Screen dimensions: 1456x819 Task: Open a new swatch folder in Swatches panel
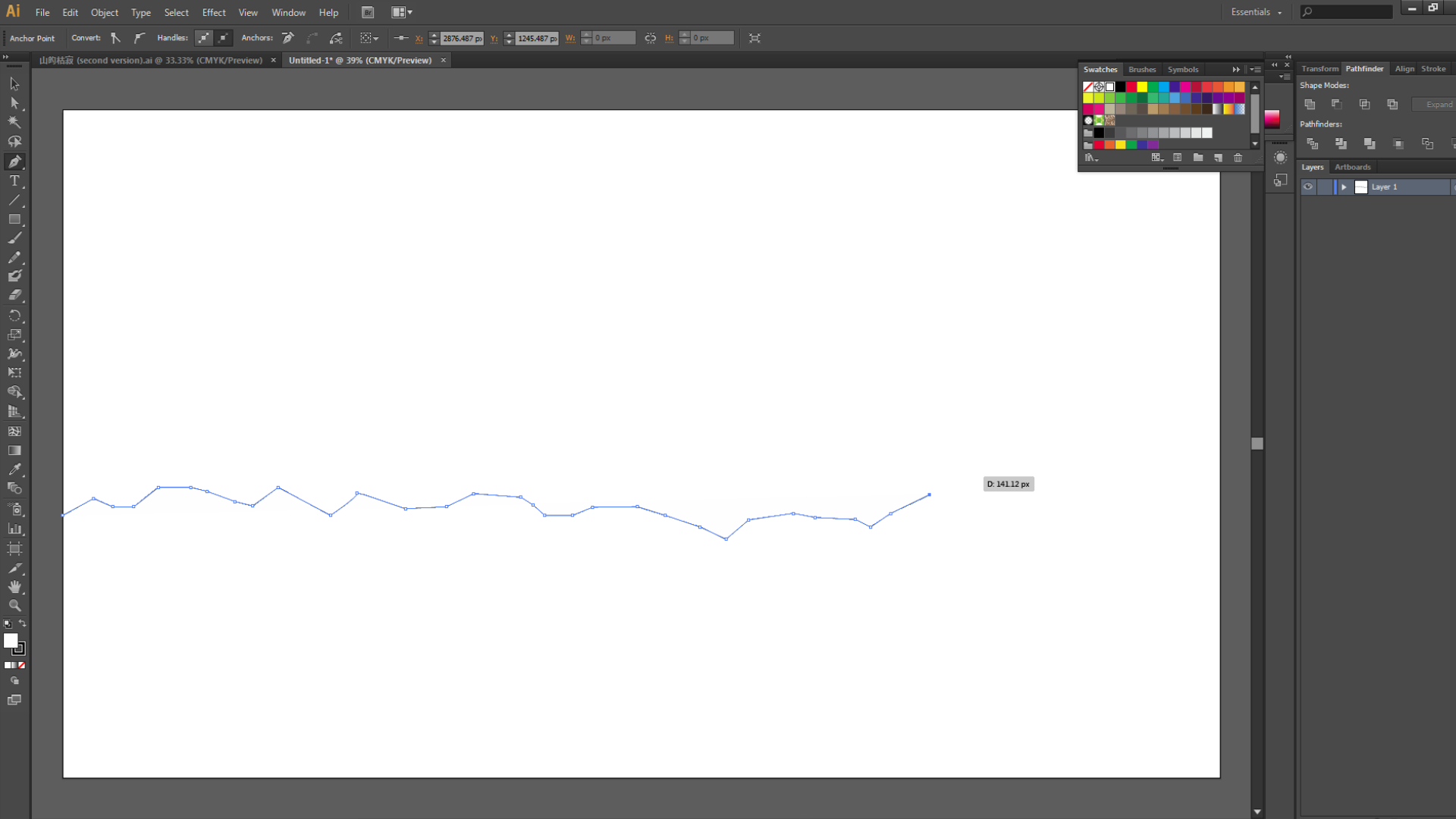1198,158
